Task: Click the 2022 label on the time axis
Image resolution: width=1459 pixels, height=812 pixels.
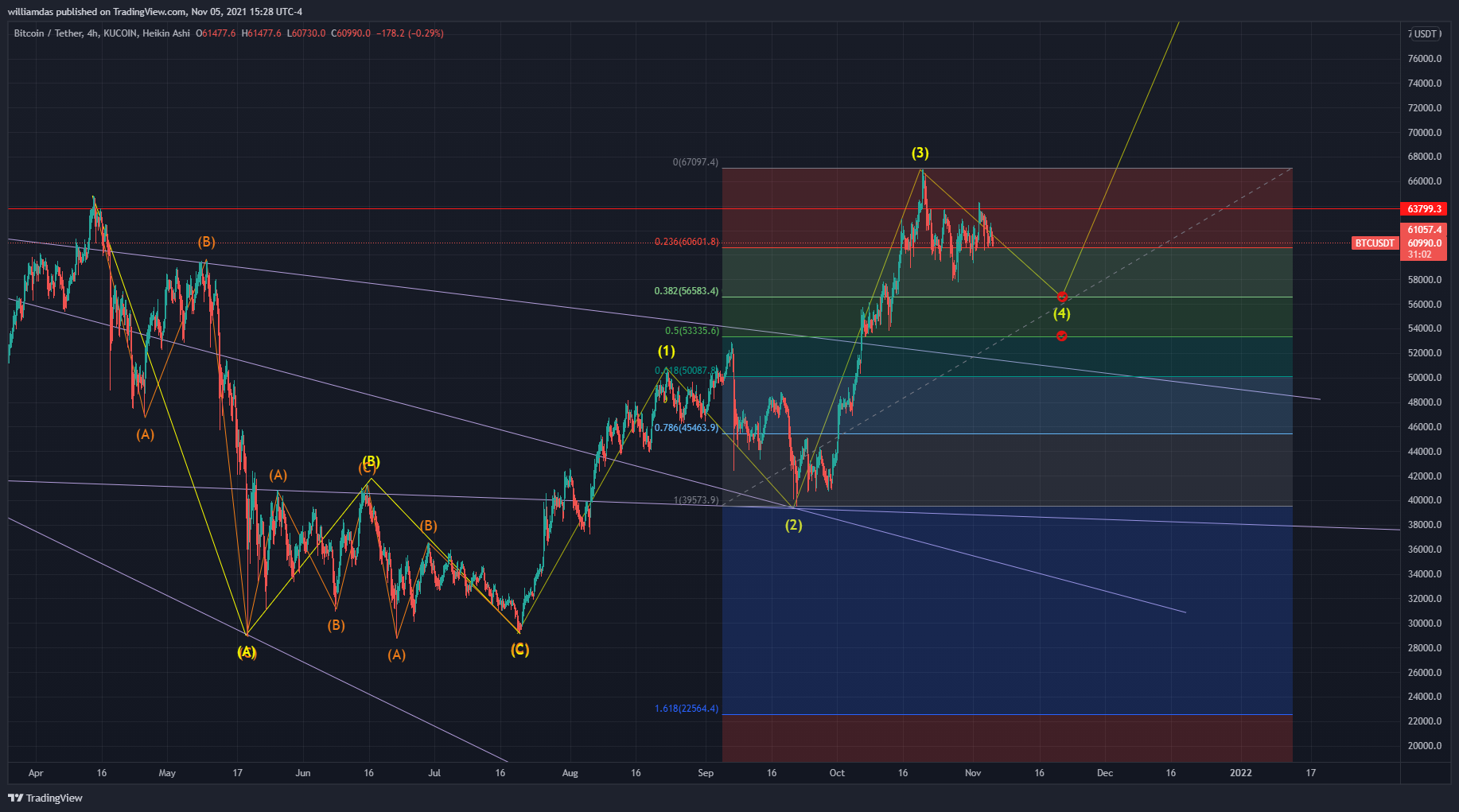Action: [x=1241, y=773]
